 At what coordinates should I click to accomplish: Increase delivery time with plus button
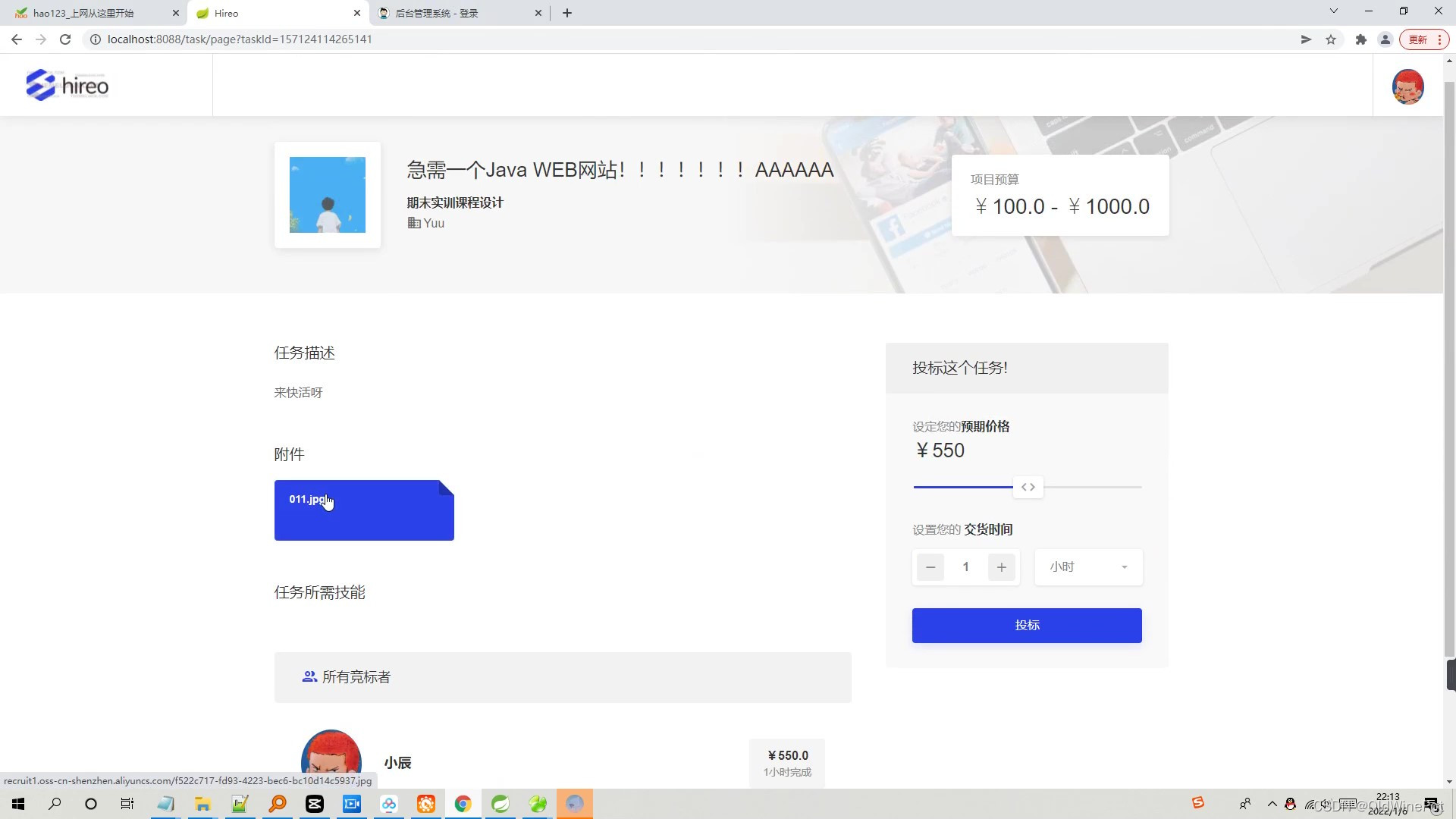tap(1001, 567)
